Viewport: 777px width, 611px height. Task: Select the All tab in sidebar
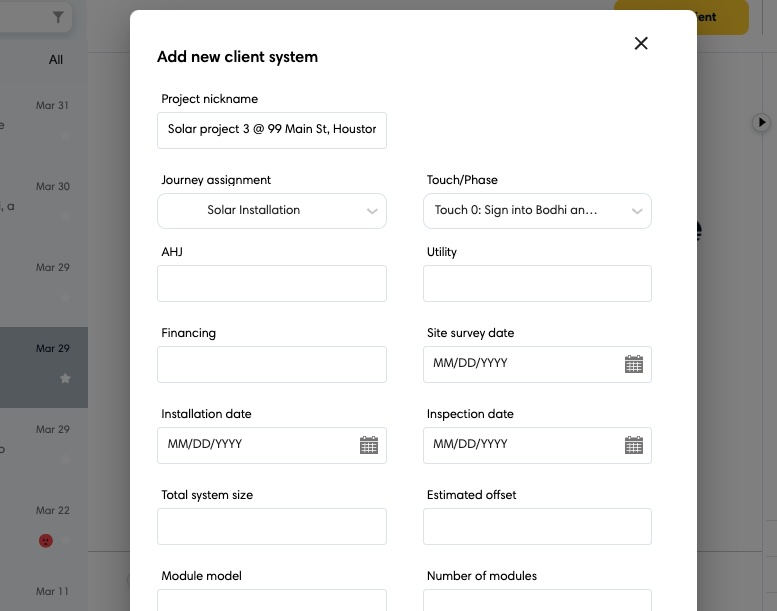pyautogui.click(x=56, y=60)
